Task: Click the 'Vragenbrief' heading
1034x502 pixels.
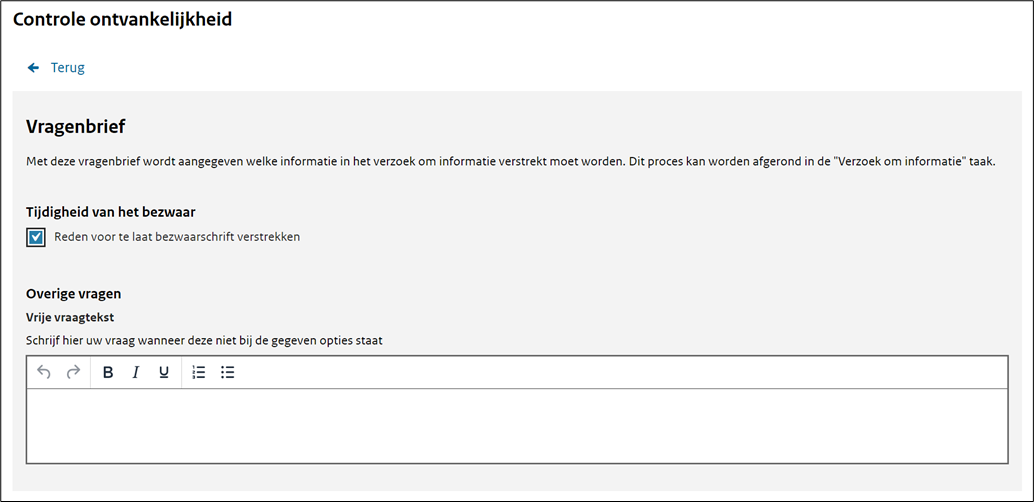Action: (76, 127)
